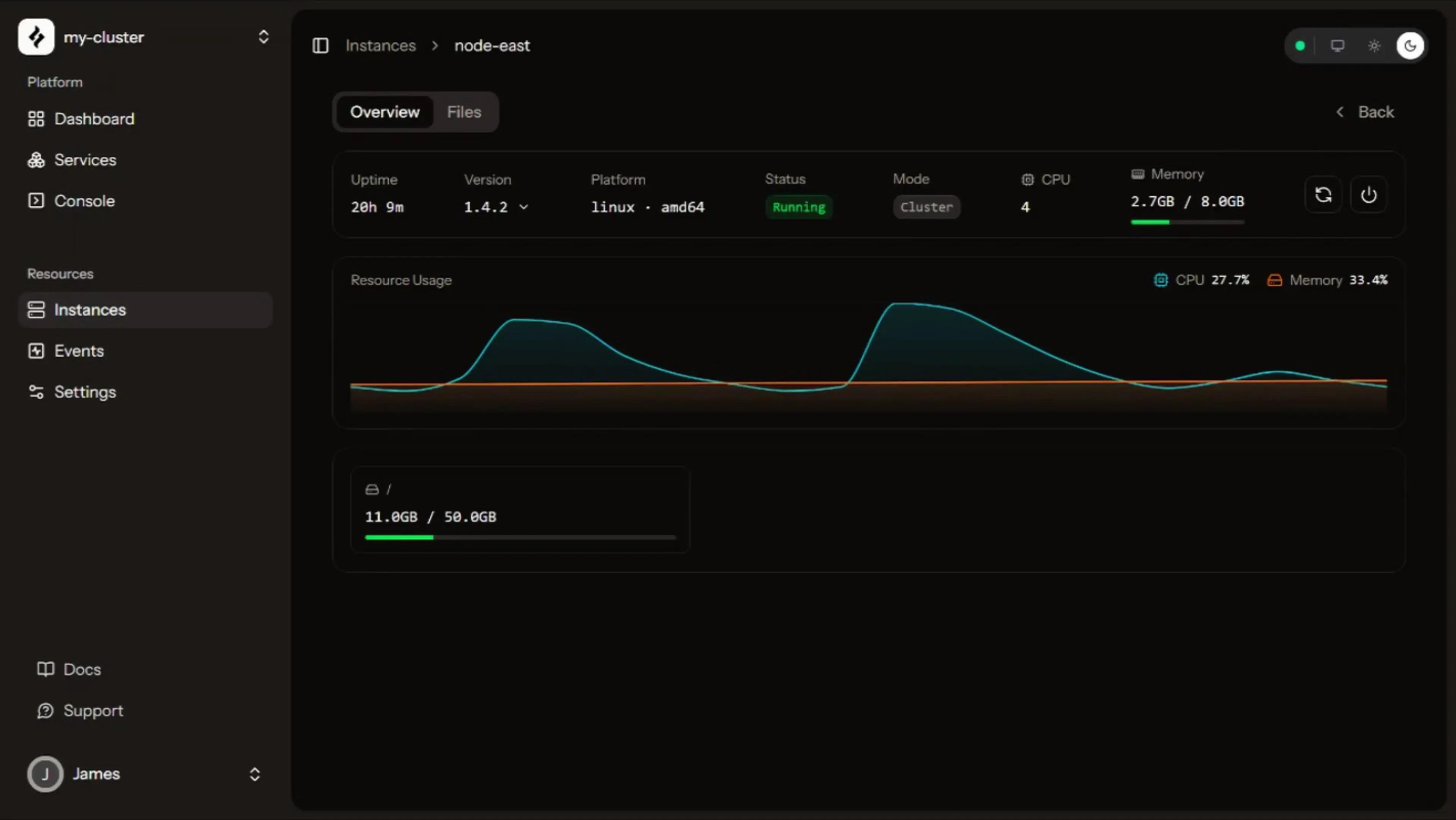Click the Memory icon in header

[x=1138, y=174]
